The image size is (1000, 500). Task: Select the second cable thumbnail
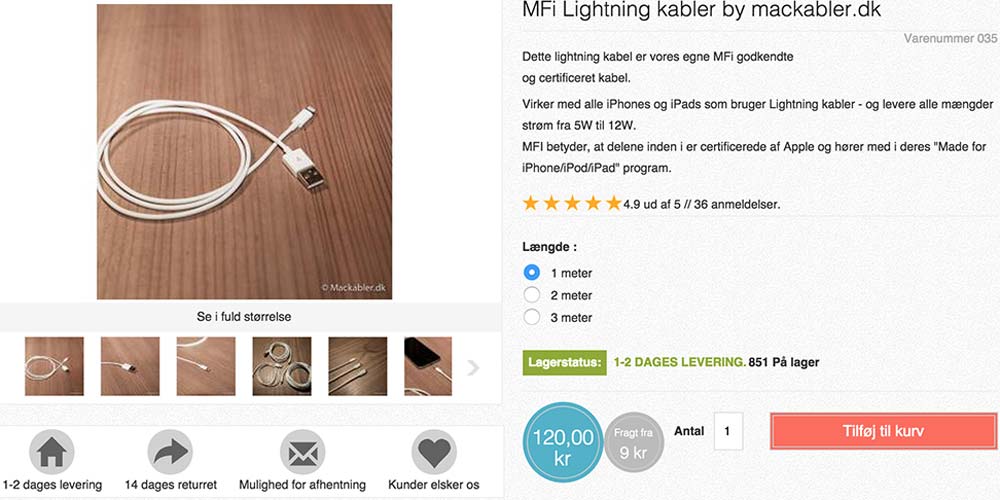[130, 366]
